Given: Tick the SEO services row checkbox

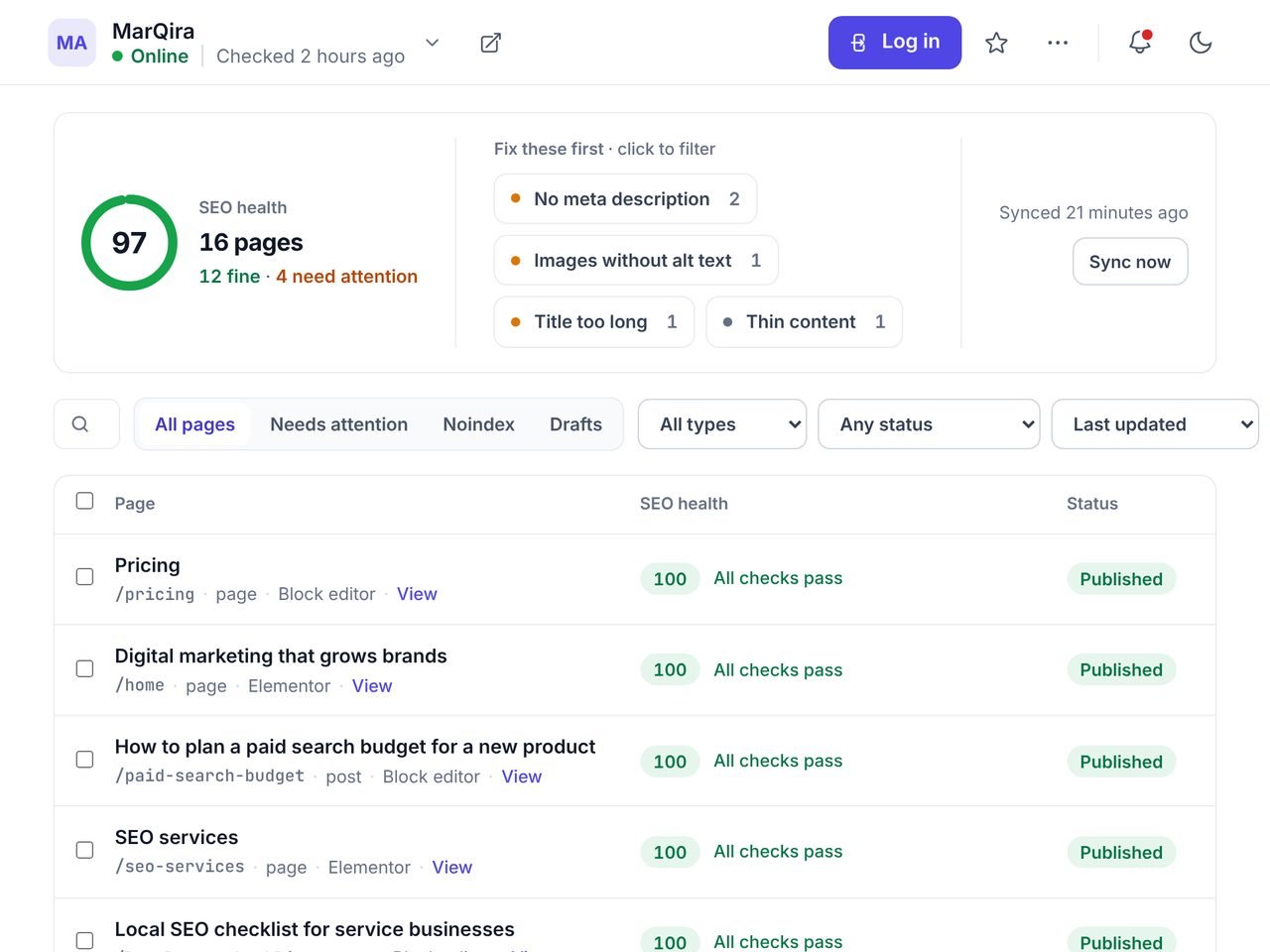Looking at the screenshot, I should pyautogui.click(x=85, y=851).
